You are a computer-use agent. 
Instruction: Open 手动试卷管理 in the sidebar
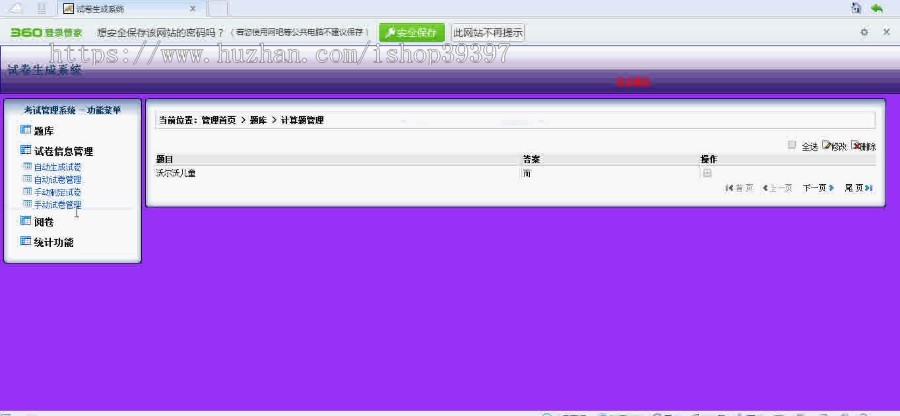57,204
